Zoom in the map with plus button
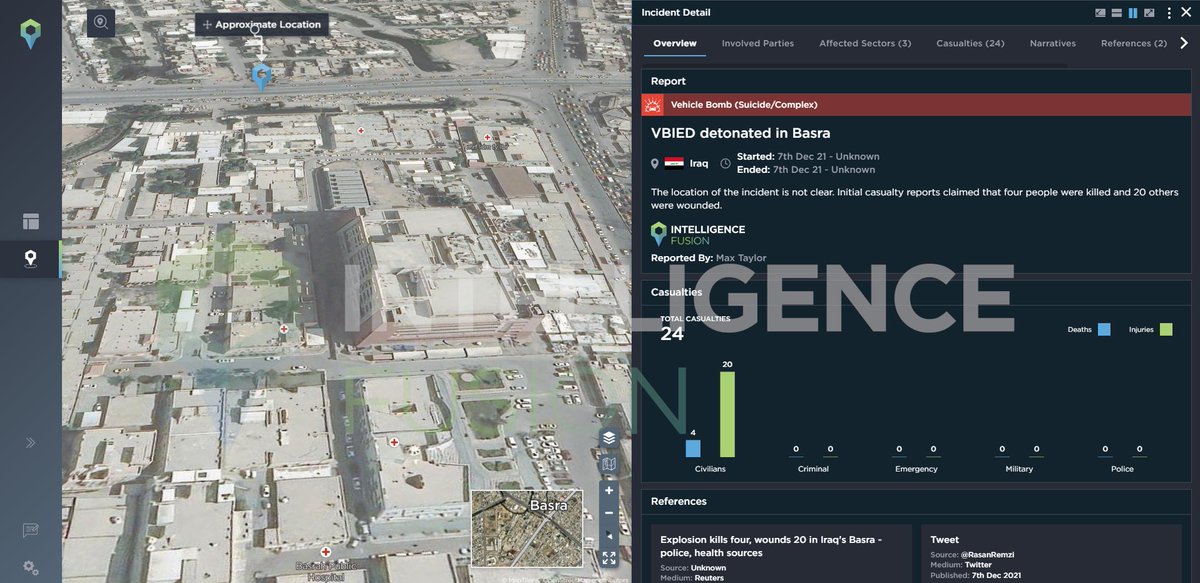1200x583 pixels. [x=609, y=491]
